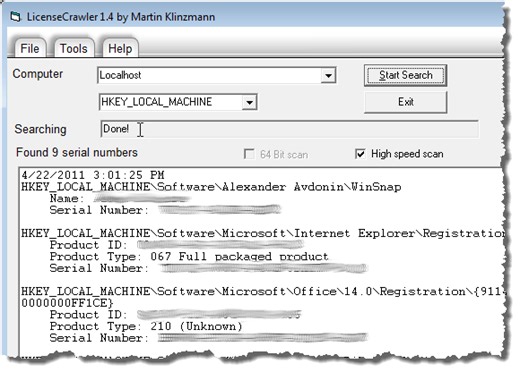
Task: Click the Searching label
Action: click(x=40, y=129)
